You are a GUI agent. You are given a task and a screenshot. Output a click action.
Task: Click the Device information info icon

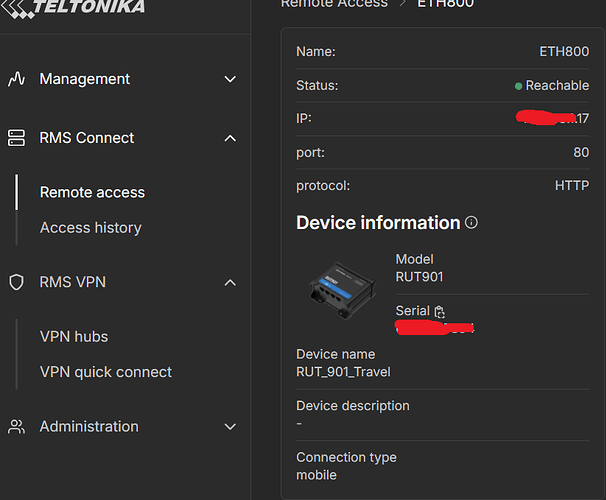(x=472, y=222)
